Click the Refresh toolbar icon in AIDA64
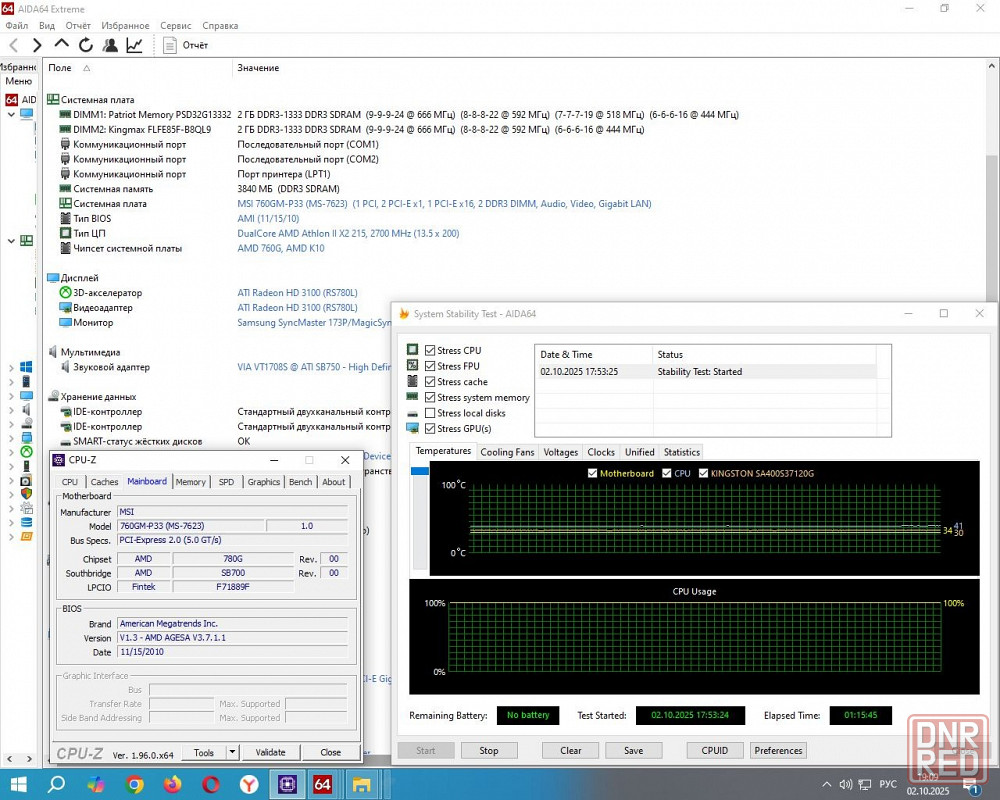1000x800 pixels. 86,45
